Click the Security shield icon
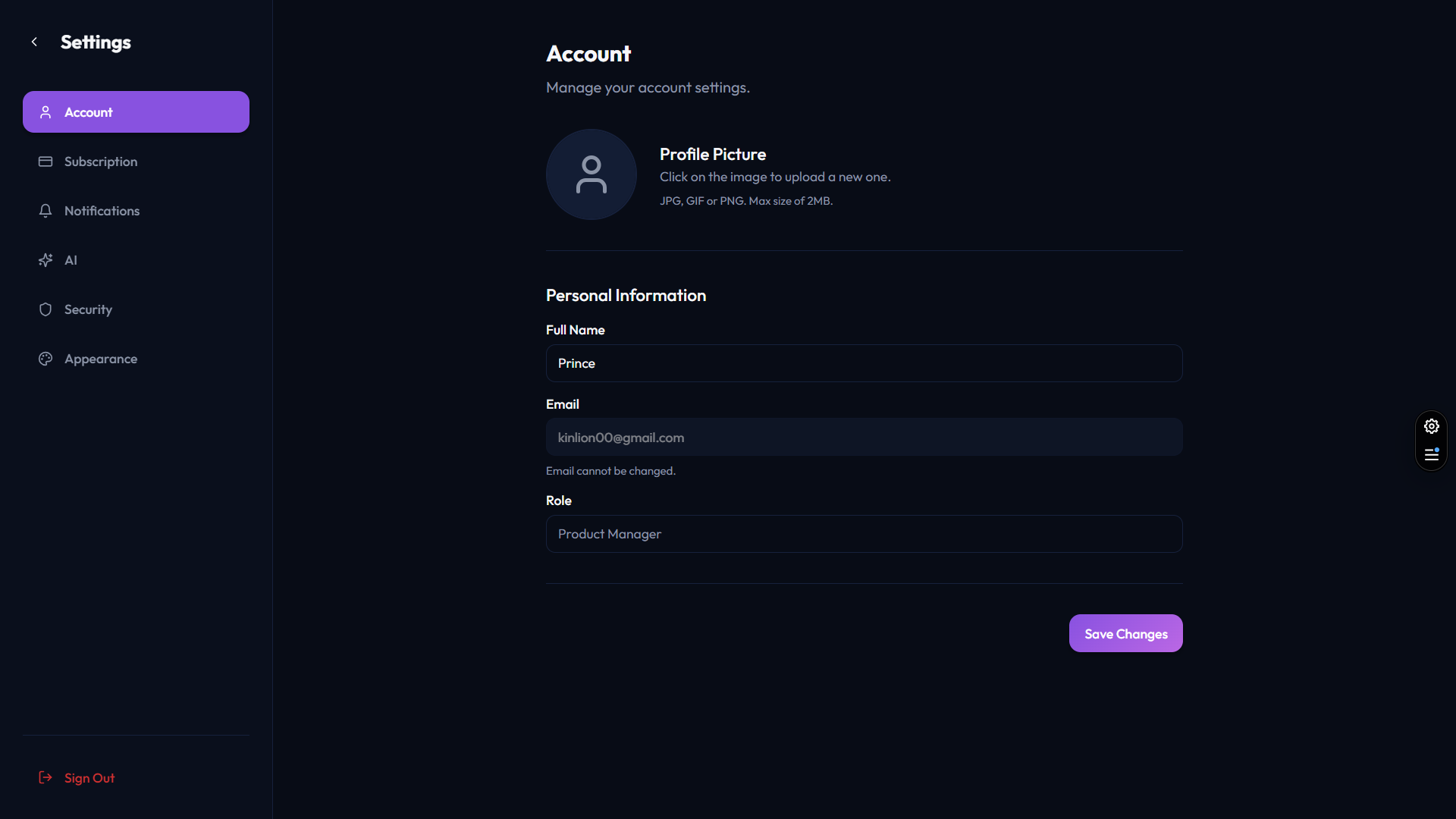The image size is (1456, 819). pos(45,309)
